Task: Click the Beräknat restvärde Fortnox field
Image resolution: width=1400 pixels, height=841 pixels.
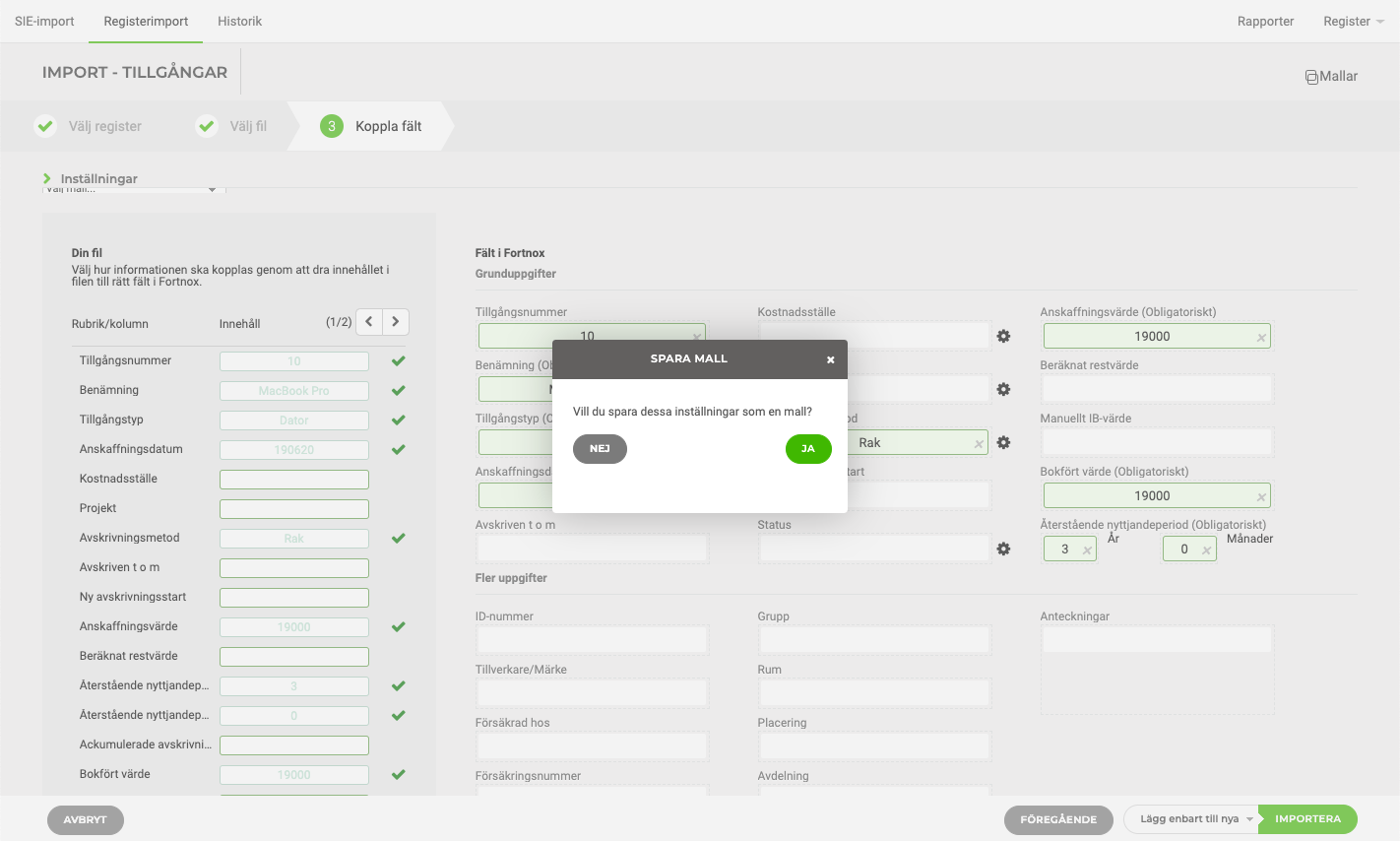Action: [1157, 389]
